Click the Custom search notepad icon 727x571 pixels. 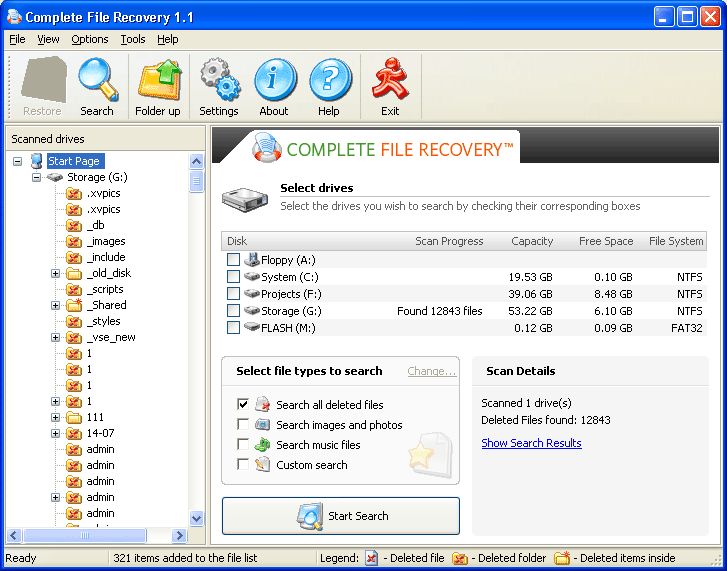262,464
